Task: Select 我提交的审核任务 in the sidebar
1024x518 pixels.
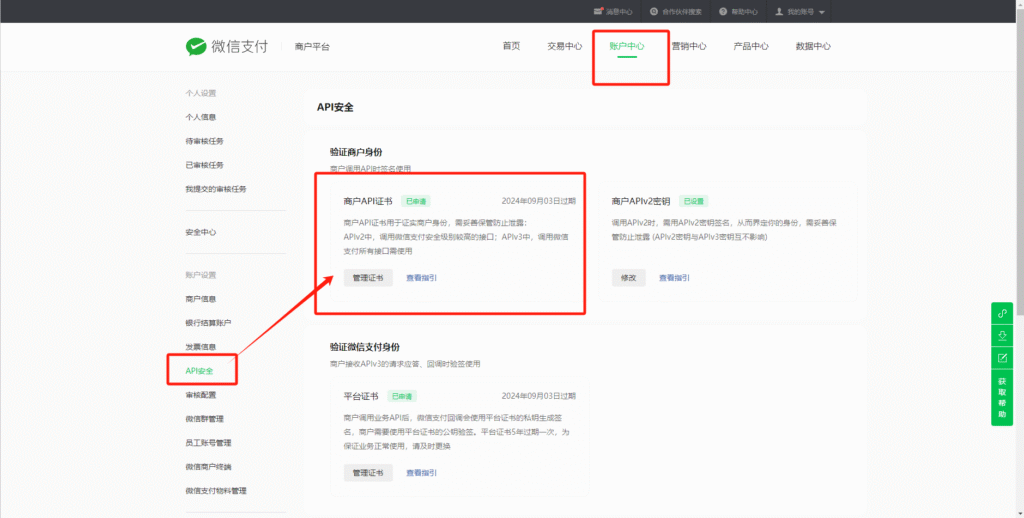Action: pyautogui.click(x=216, y=189)
